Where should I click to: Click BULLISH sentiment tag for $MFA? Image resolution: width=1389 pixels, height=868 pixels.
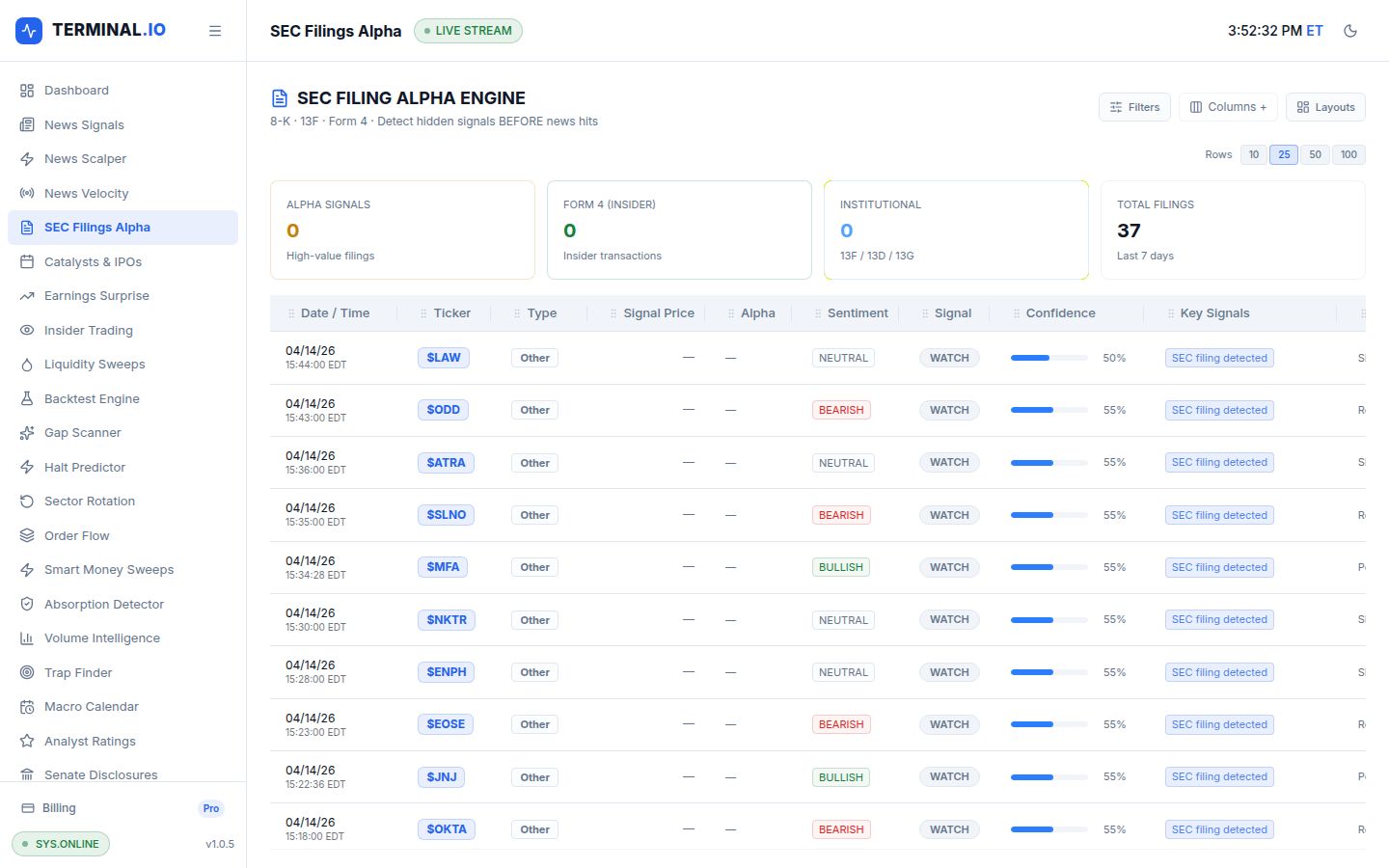pos(841,567)
